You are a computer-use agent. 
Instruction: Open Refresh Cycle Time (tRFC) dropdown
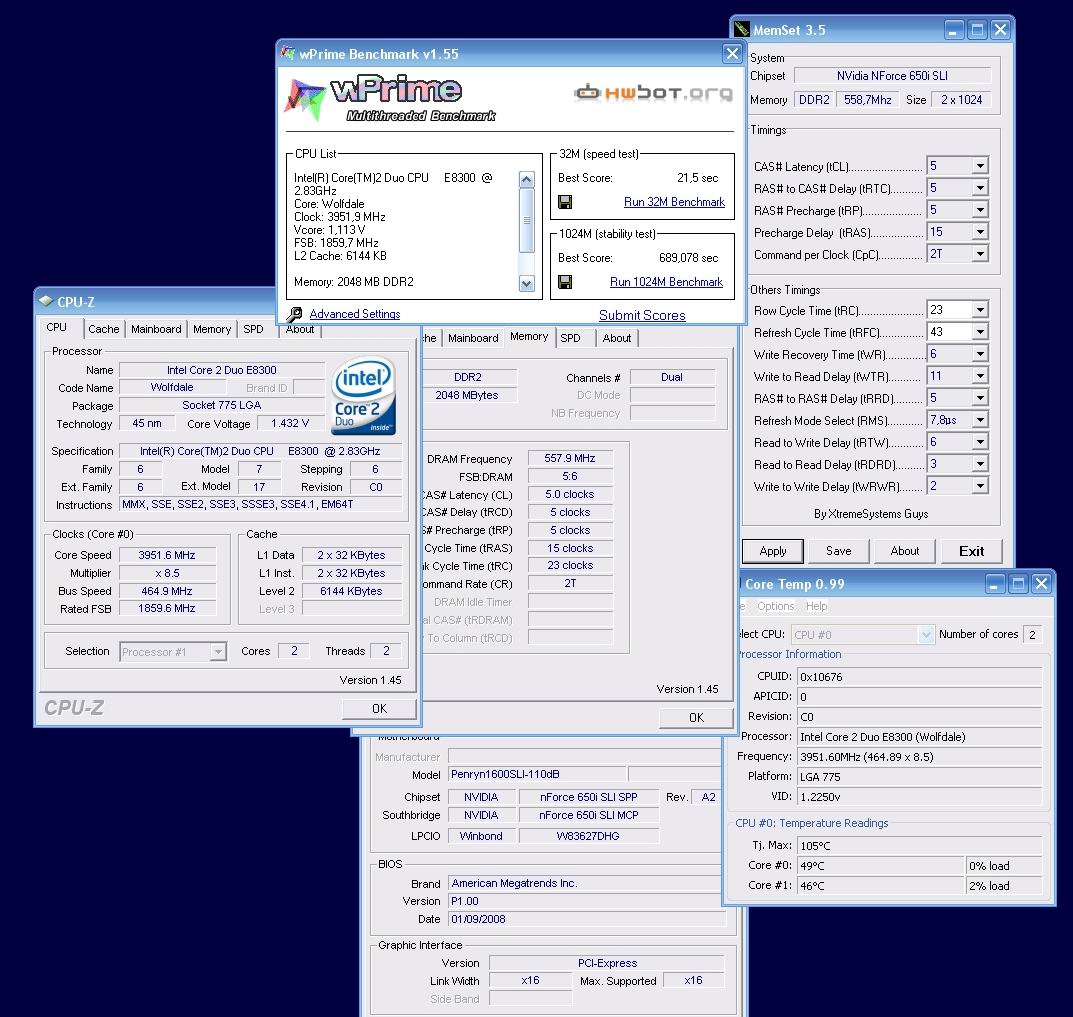pos(980,332)
